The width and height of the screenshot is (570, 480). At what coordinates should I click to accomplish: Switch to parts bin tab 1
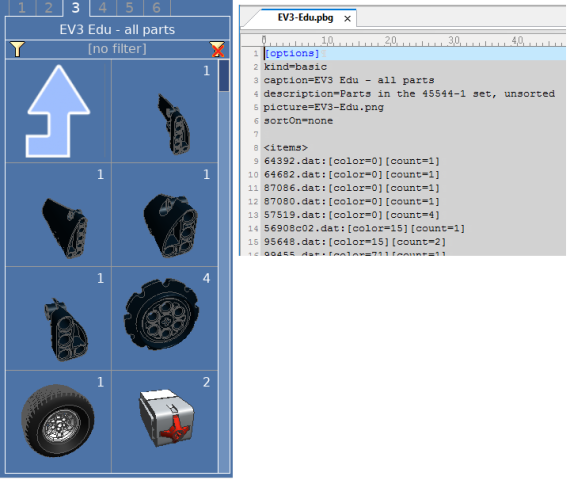[22, 8]
